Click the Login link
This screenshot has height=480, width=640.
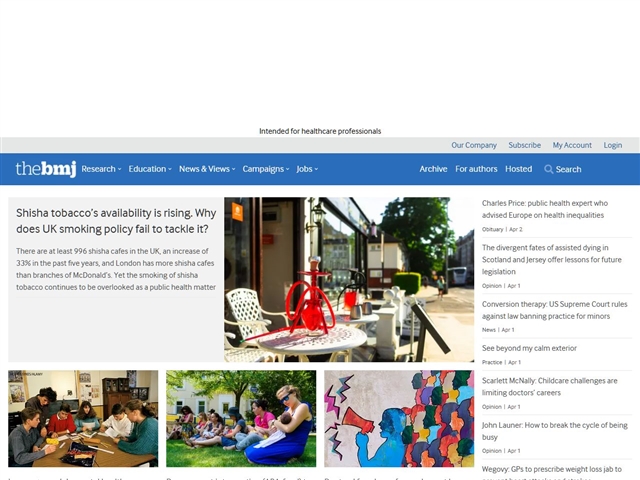pyautogui.click(x=613, y=145)
